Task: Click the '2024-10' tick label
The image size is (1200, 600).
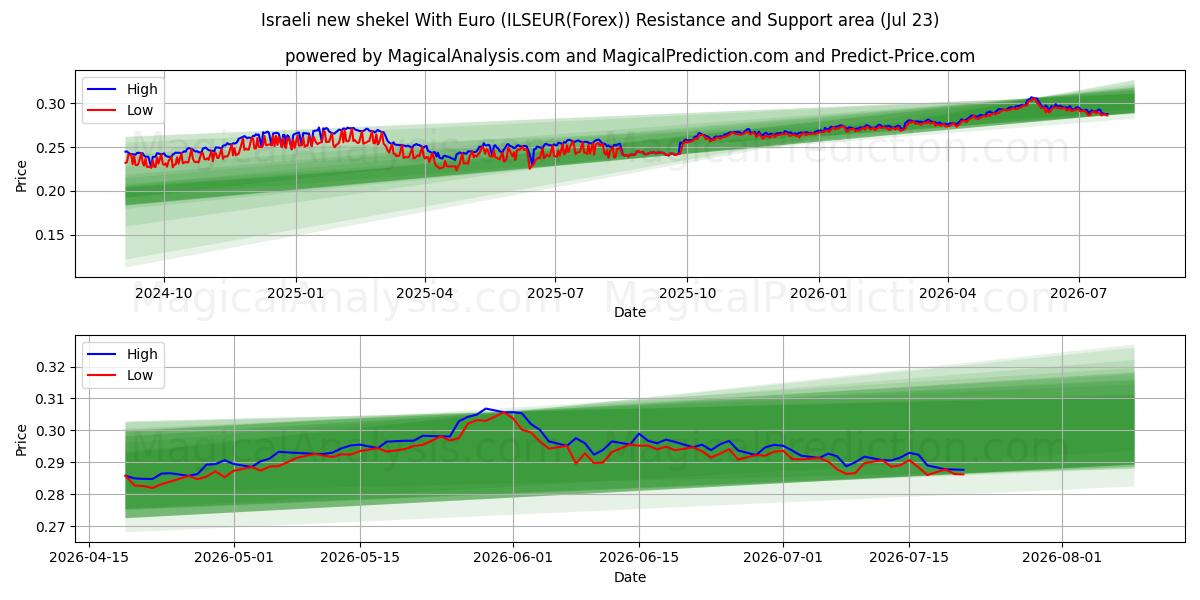Action: (163, 293)
